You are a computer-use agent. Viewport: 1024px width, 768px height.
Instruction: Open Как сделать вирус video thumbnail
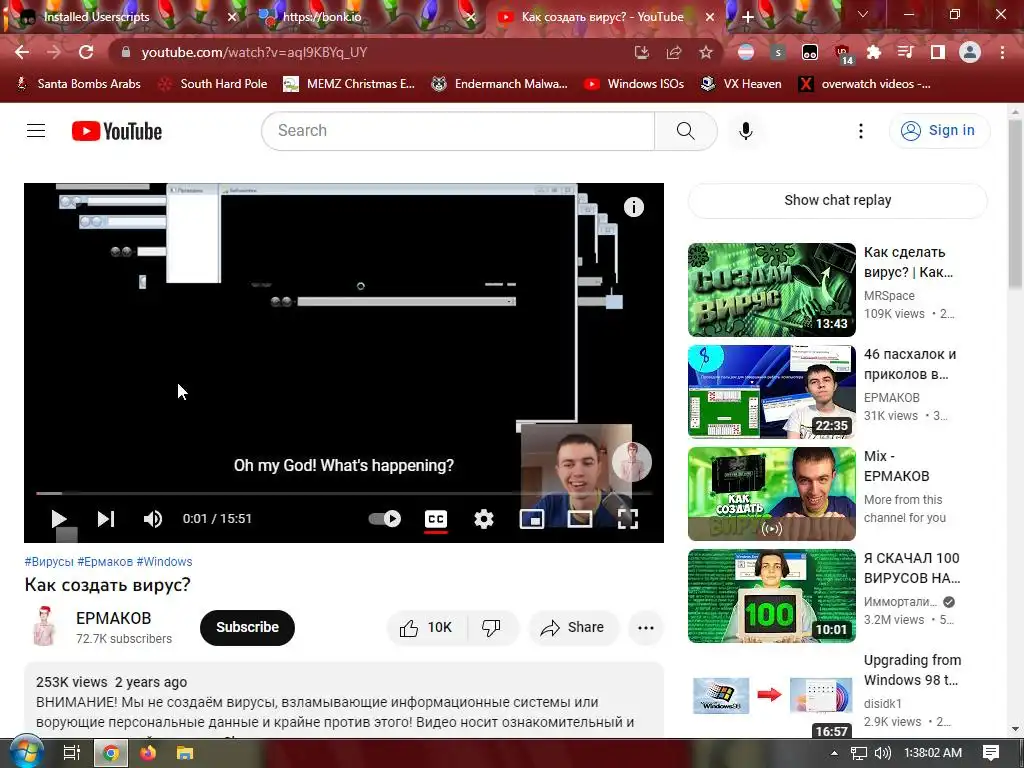click(x=771, y=290)
